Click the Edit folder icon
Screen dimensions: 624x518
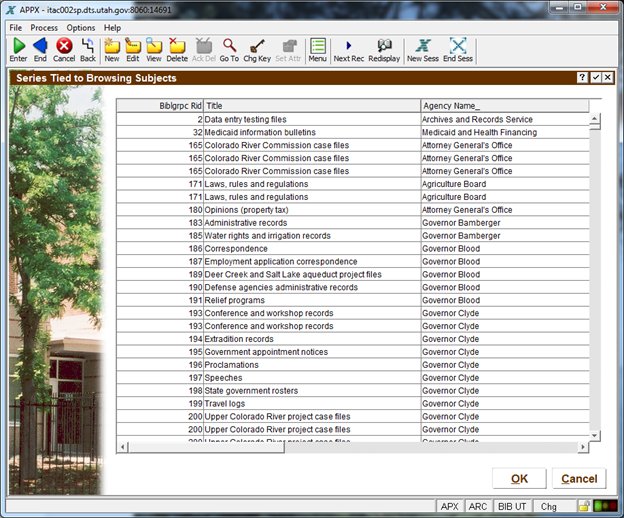pyautogui.click(x=133, y=46)
